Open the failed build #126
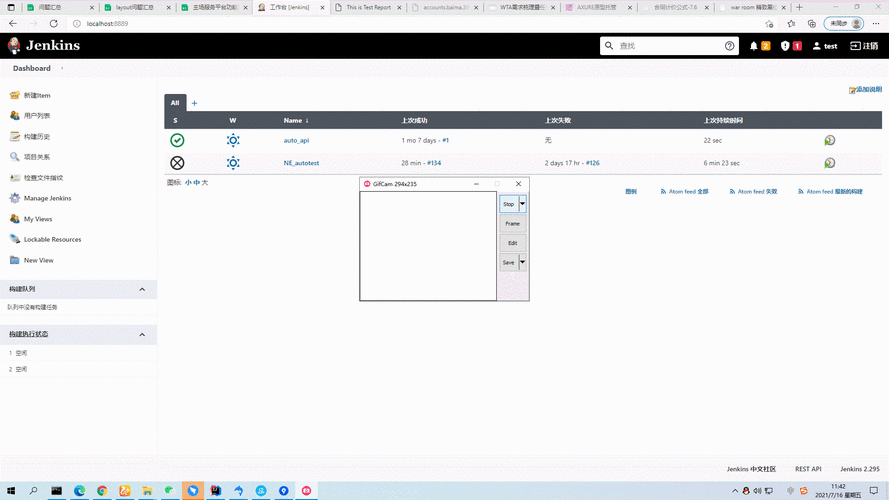 pyautogui.click(x=592, y=163)
